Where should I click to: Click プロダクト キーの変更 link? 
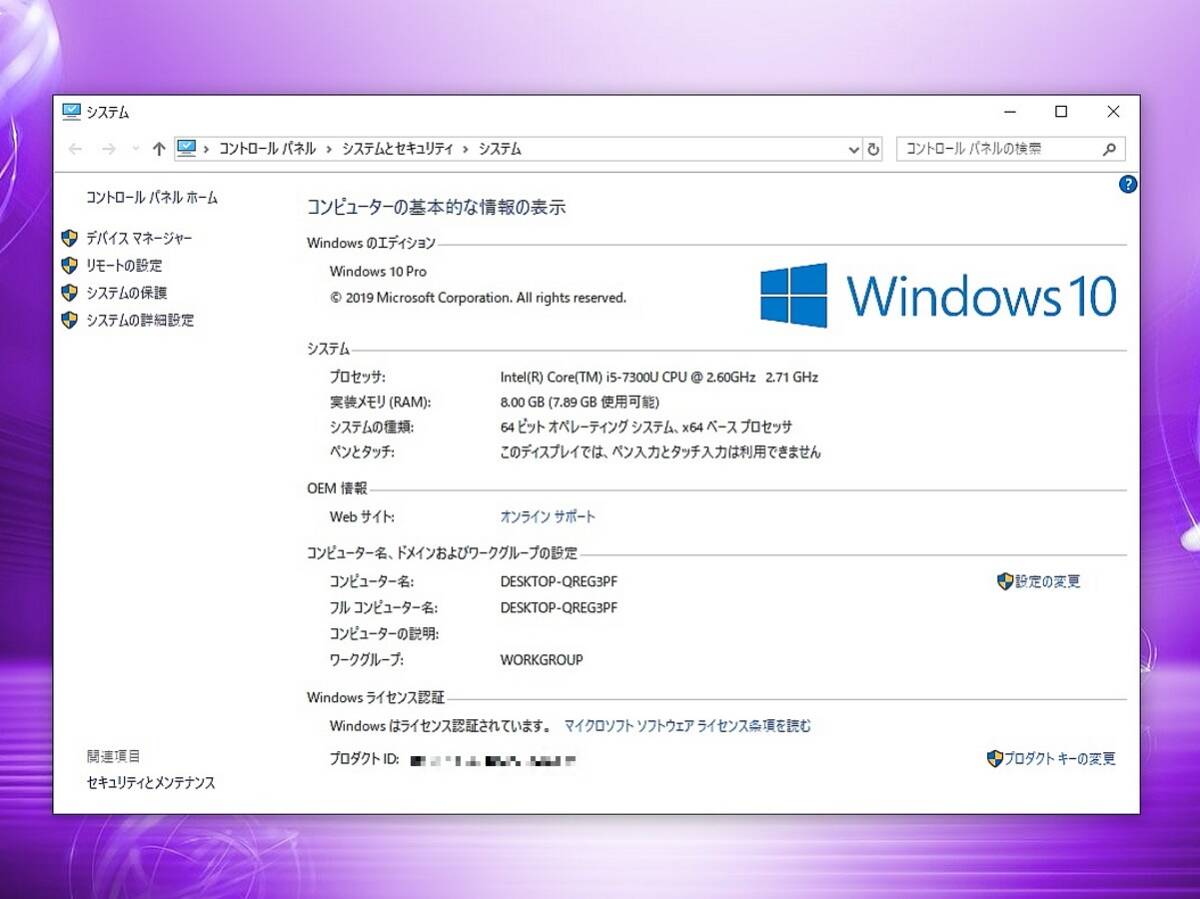pyautogui.click(x=1060, y=759)
